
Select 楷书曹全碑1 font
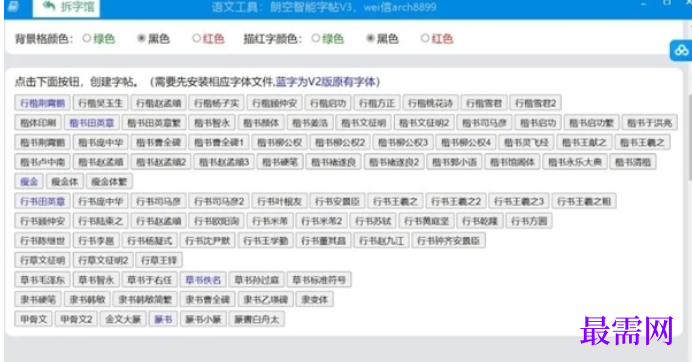coord(218,142)
